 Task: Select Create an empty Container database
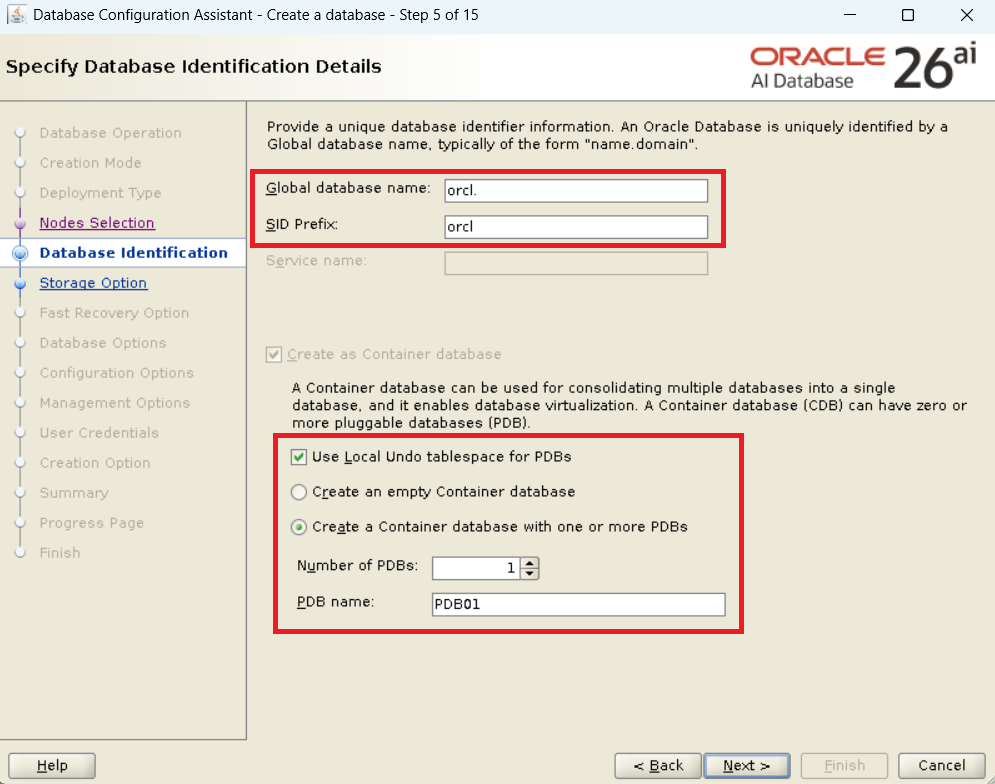(298, 492)
